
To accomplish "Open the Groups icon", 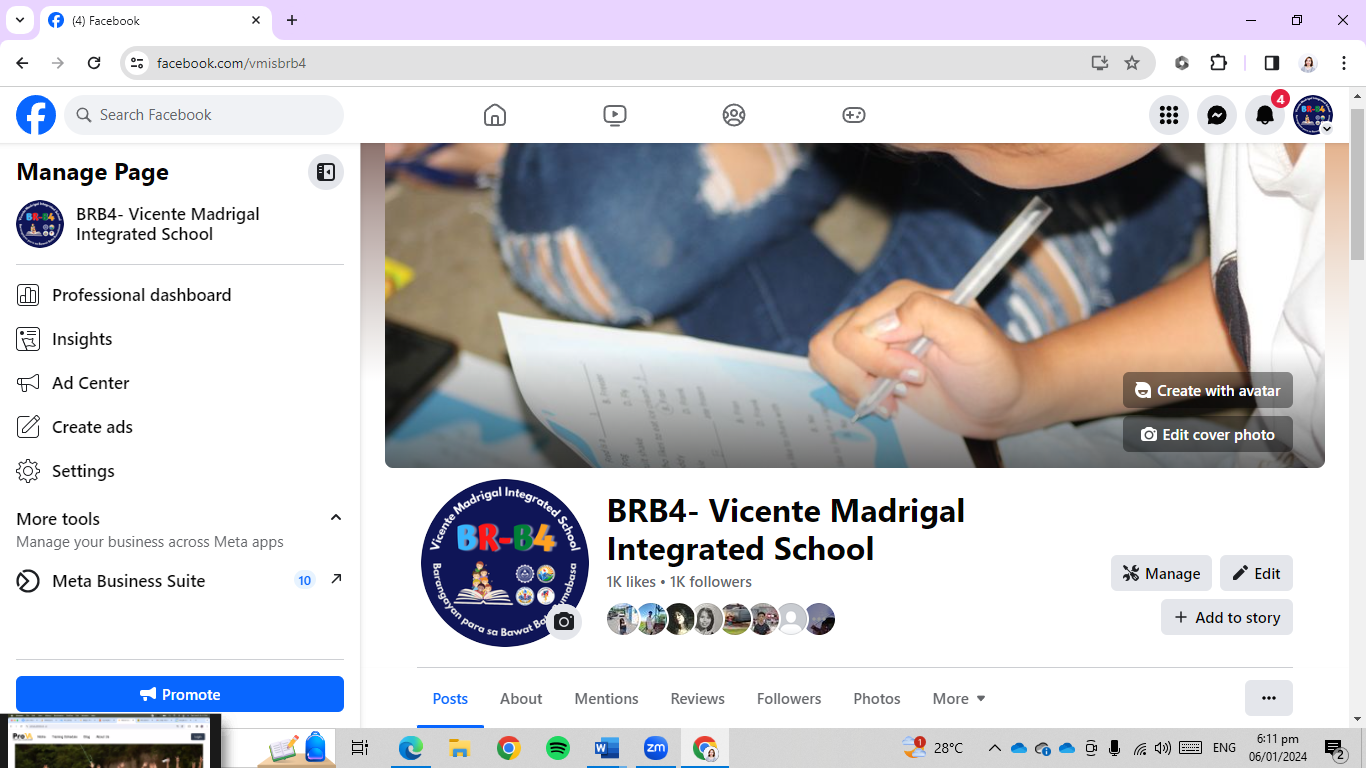I will coord(733,114).
